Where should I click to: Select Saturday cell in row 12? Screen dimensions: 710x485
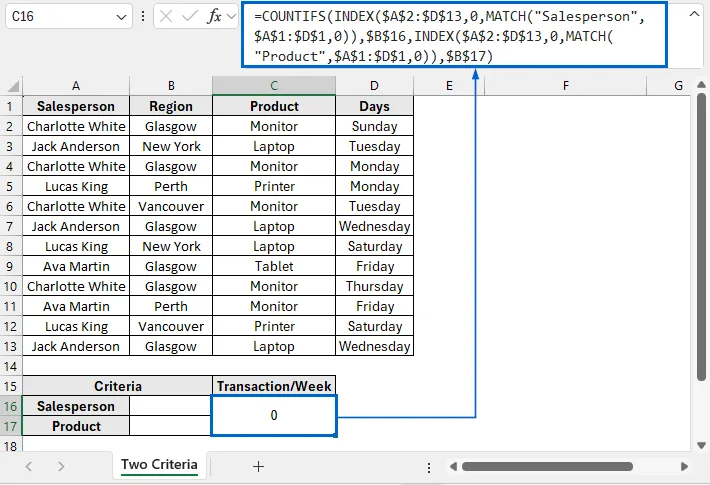[x=374, y=326]
